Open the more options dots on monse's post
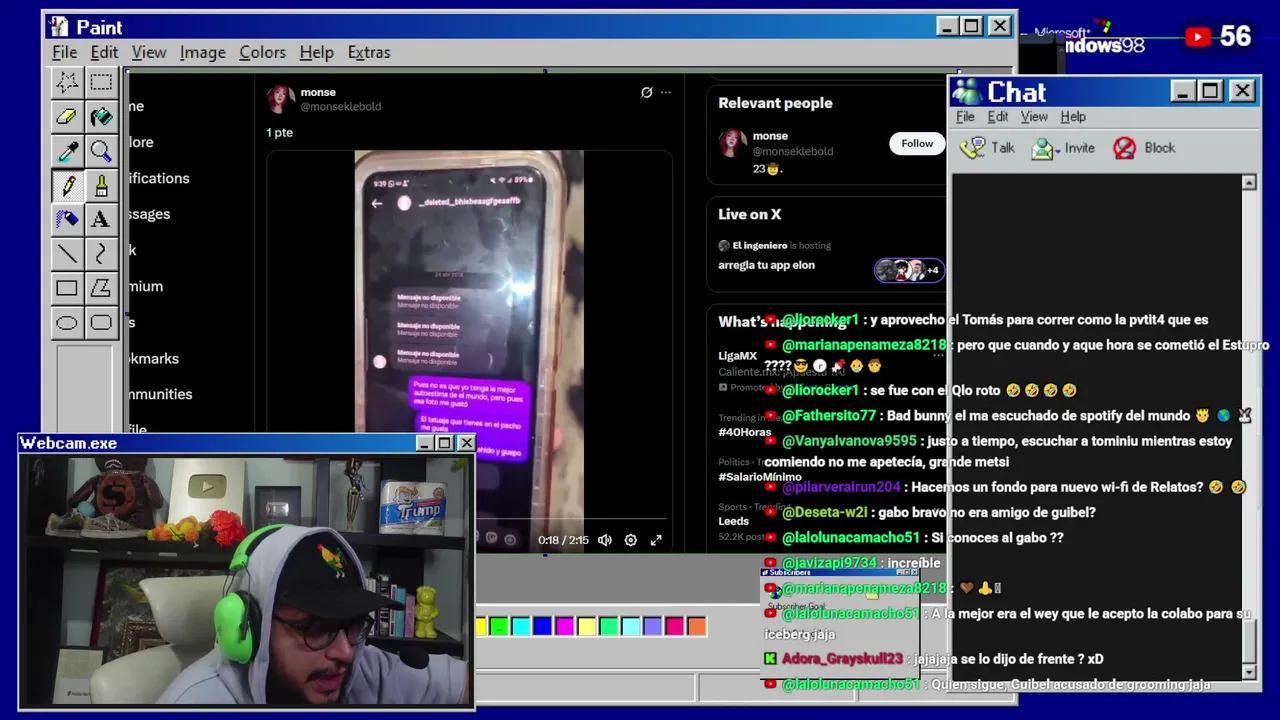This screenshot has height=720, width=1280. tap(666, 92)
